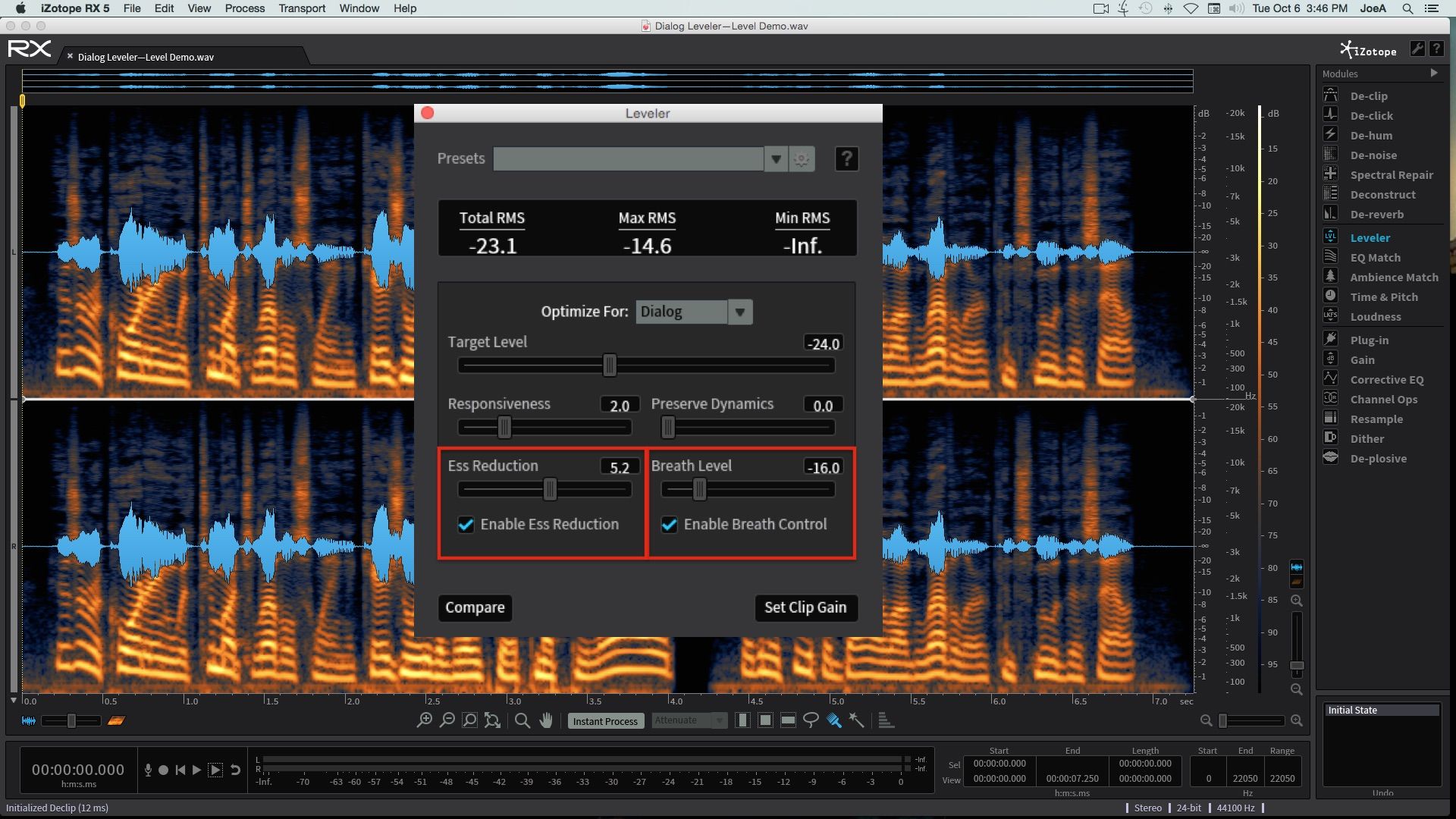Open the Time & Pitch clock icon
This screenshot has height=819, width=1456.
click(1330, 296)
